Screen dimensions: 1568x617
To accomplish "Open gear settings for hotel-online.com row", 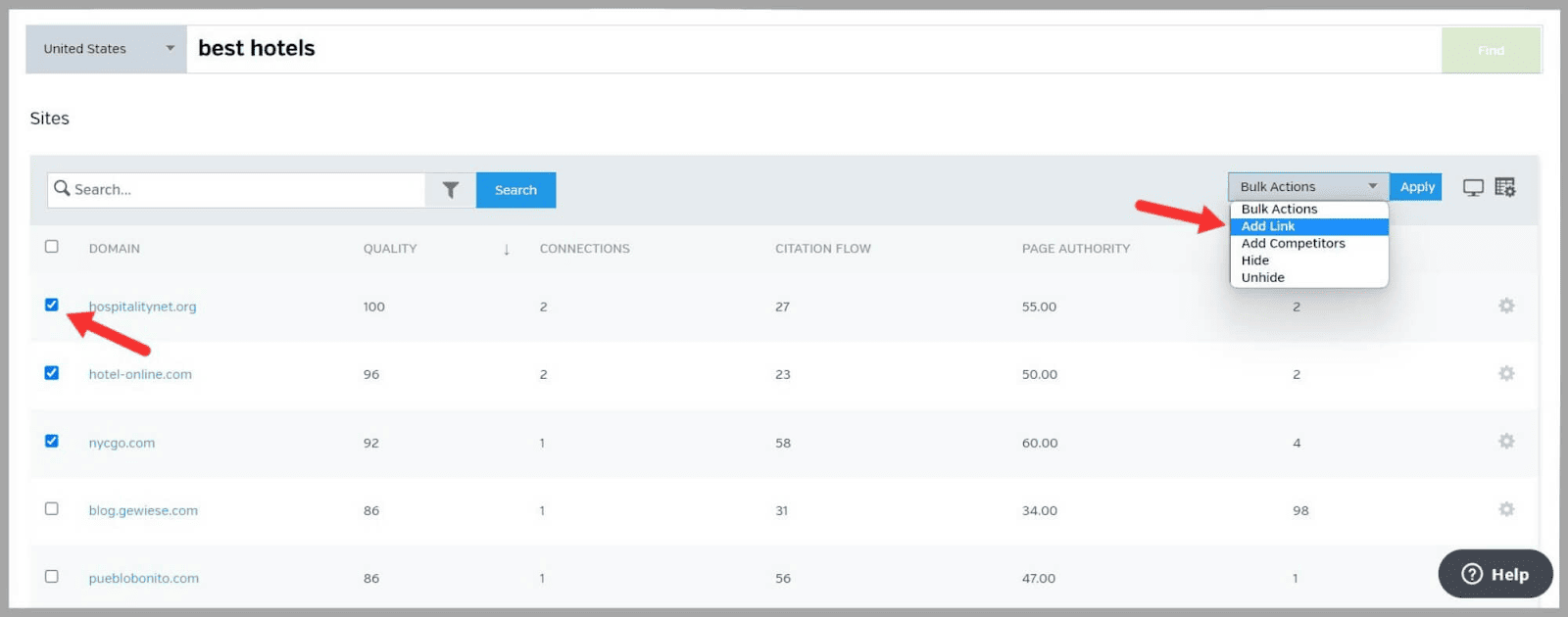I will [x=1506, y=374].
